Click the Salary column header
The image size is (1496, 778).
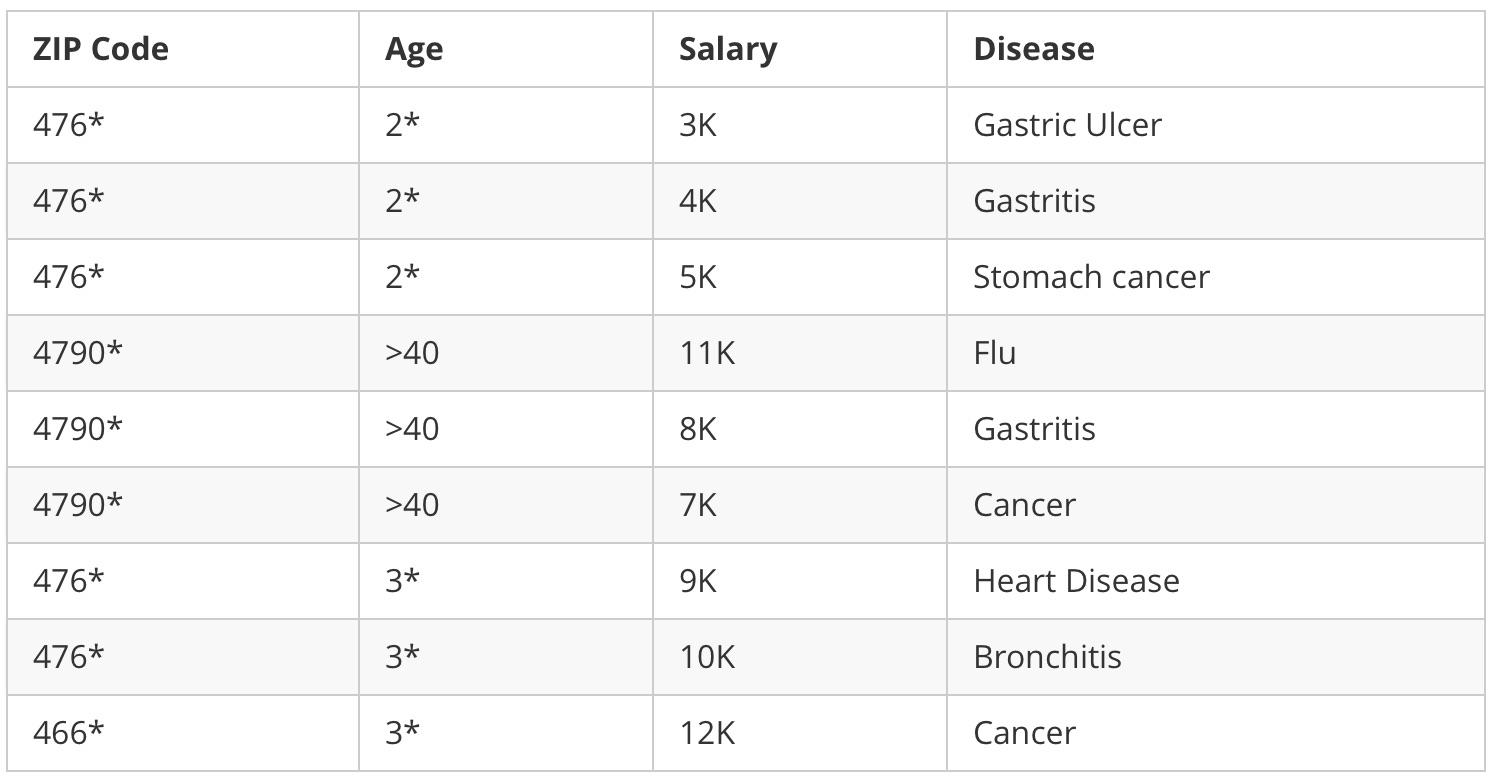click(x=727, y=49)
